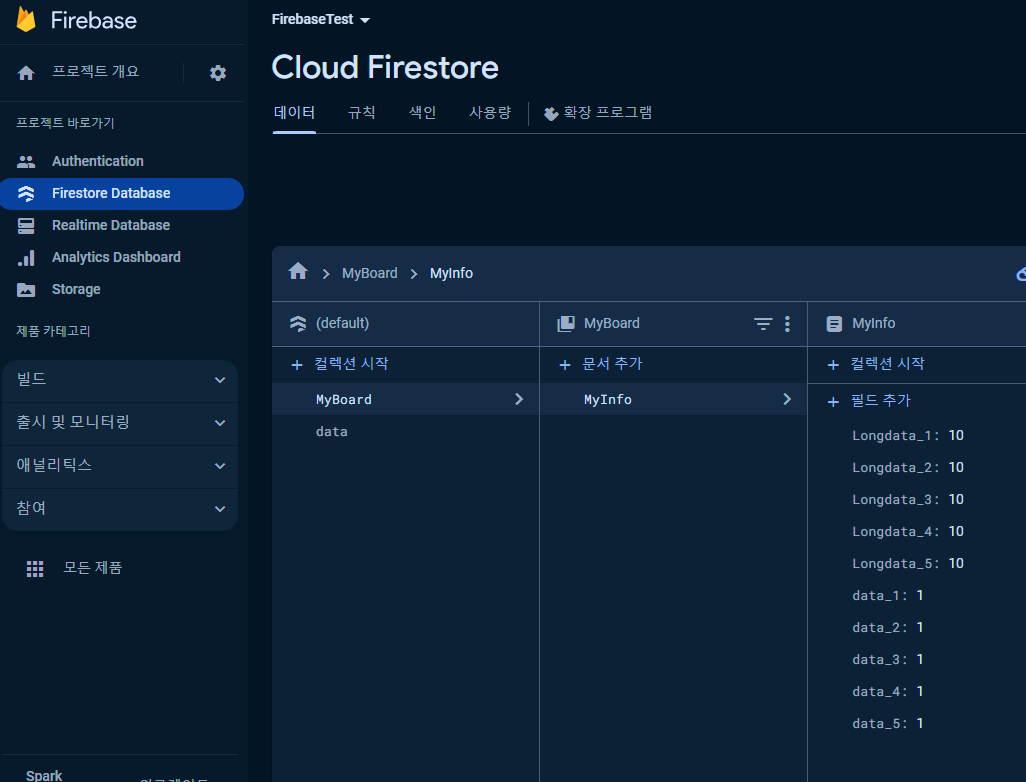
Task: Open MyBoard three-dot more menu
Action: (x=787, y=323)
